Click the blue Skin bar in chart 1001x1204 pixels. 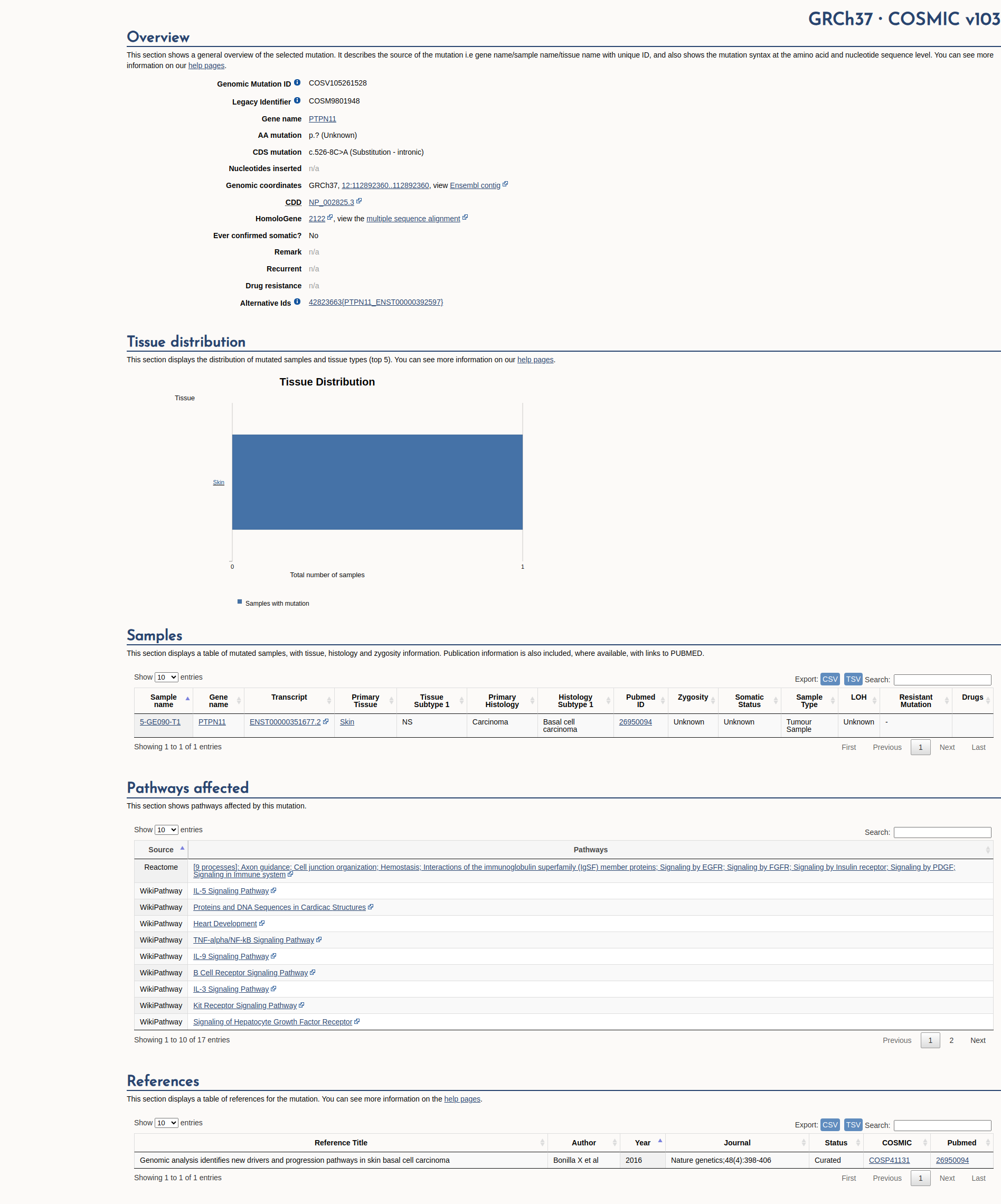[377, 482]
